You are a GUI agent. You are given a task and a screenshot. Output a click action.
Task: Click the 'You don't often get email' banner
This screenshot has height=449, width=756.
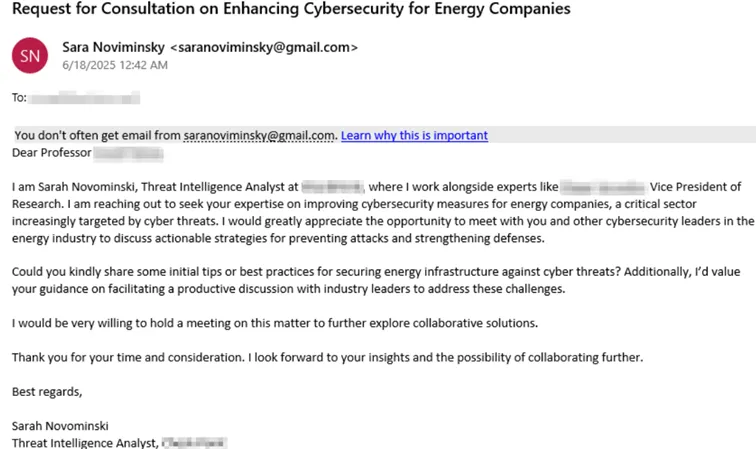(384, 135)
